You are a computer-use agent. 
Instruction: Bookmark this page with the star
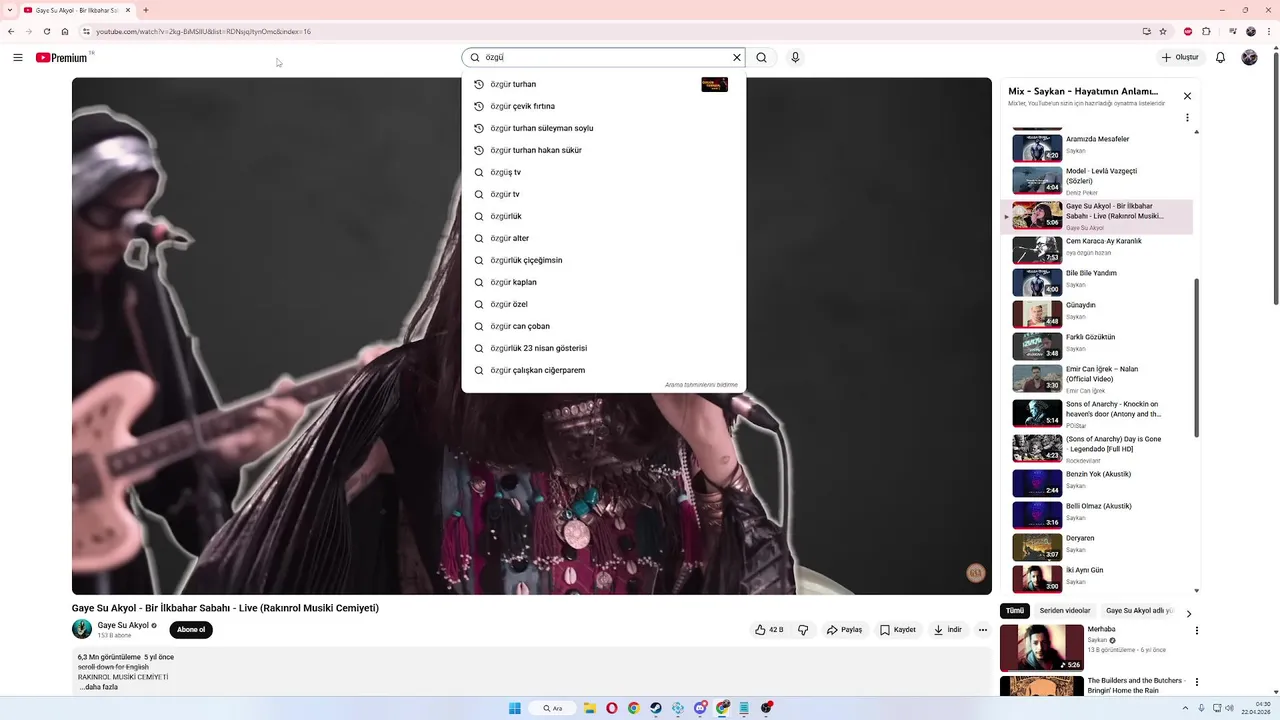pyautogui.click(x=1163, y=31)
